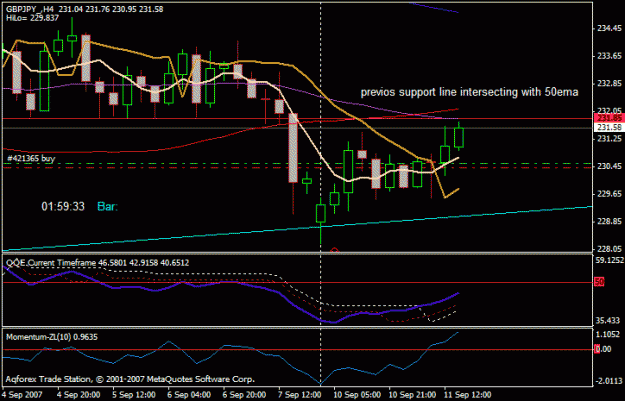Click the '6 Sep 20:00' time axis label

[x=244, y=395]
